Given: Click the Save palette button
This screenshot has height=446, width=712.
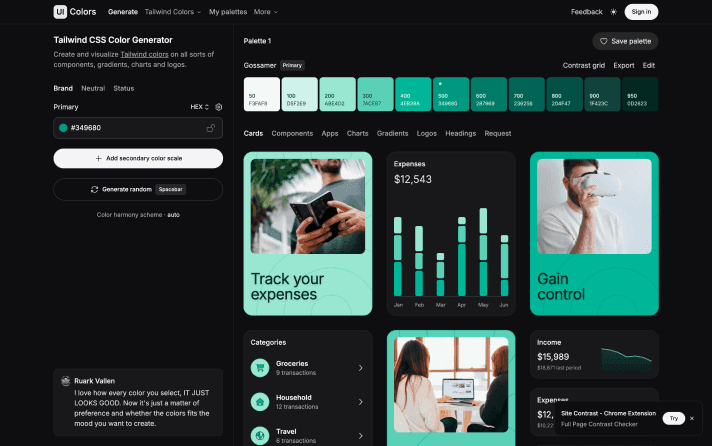Looking at the screenshot, I should click(x=625, y=41).
